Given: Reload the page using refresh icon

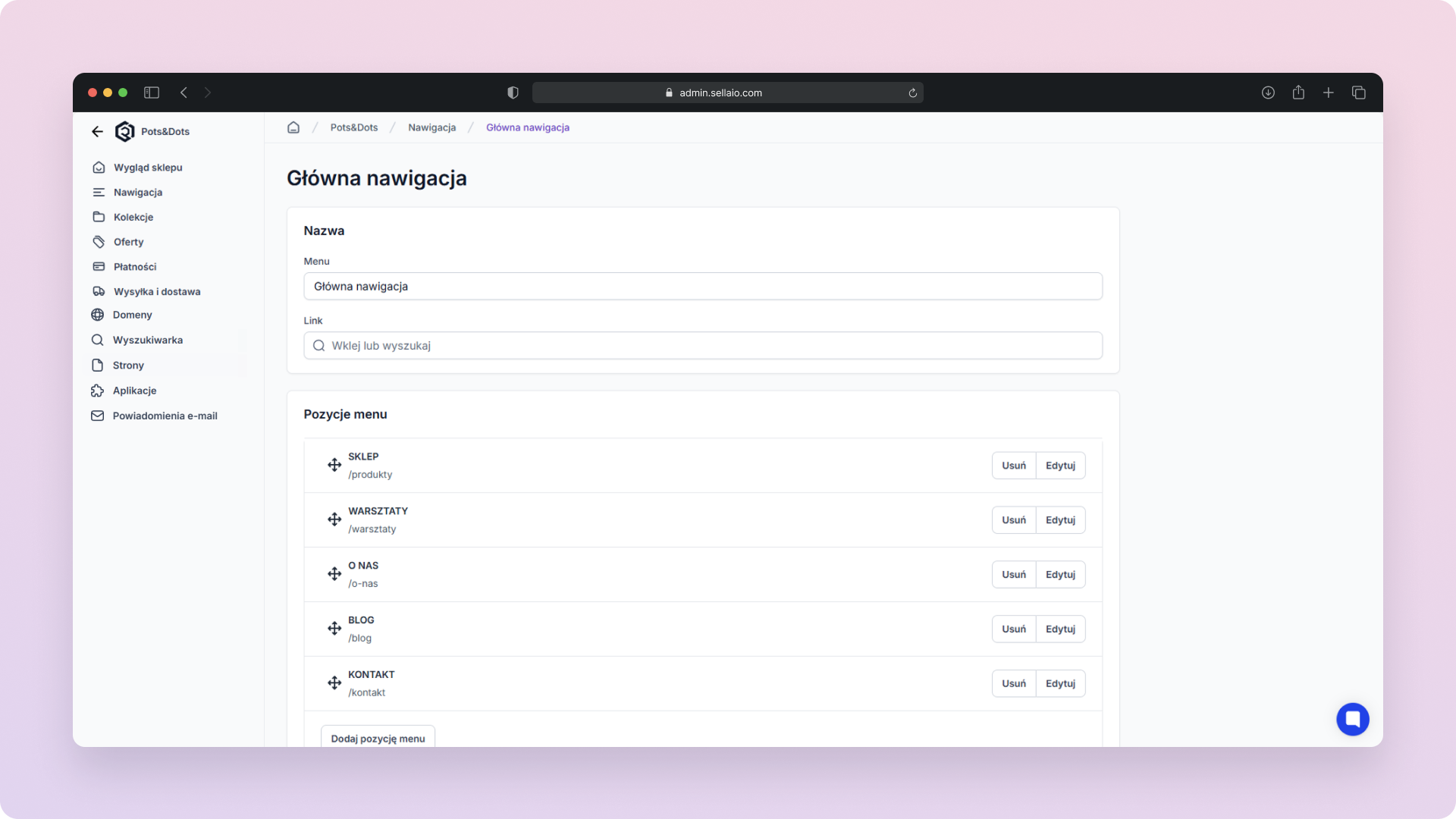Looking at the screenshot, I should click(x=912, y=93).
